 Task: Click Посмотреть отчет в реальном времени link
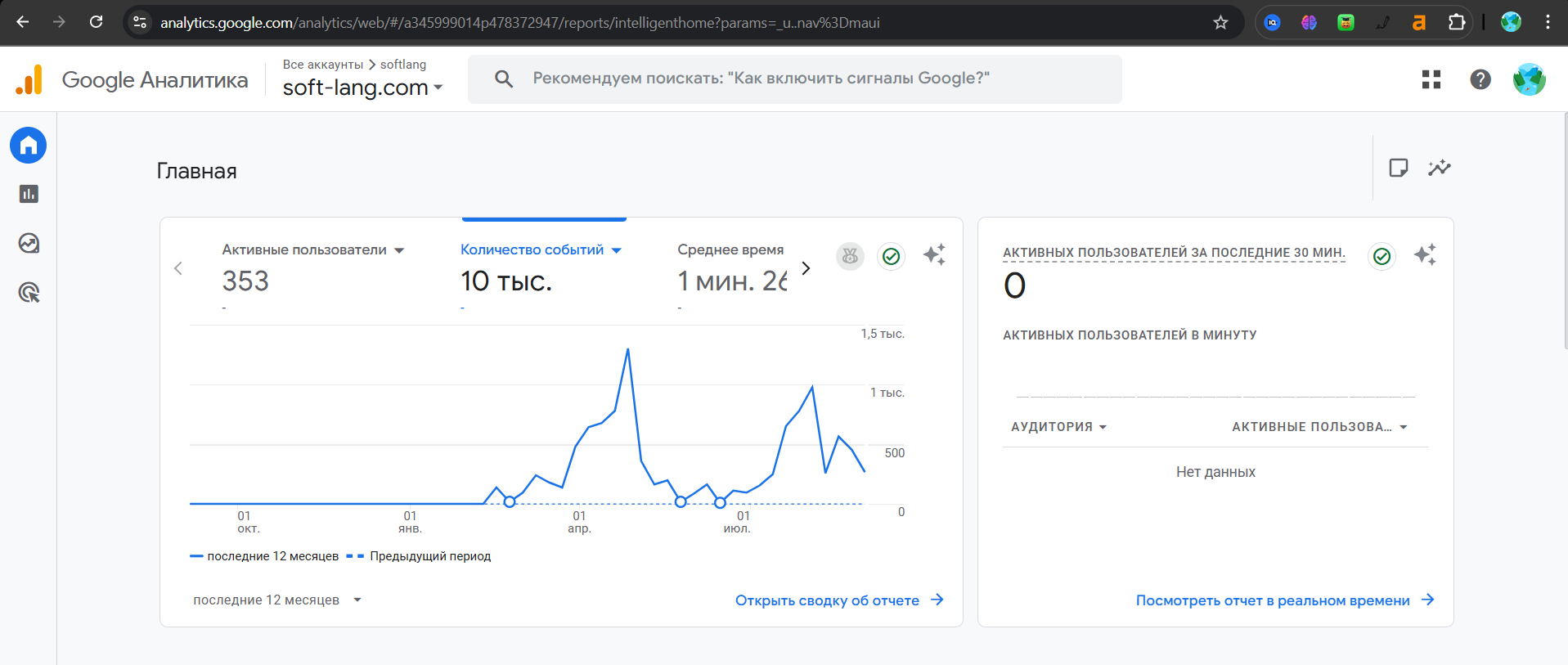[x=1285, y=600]
